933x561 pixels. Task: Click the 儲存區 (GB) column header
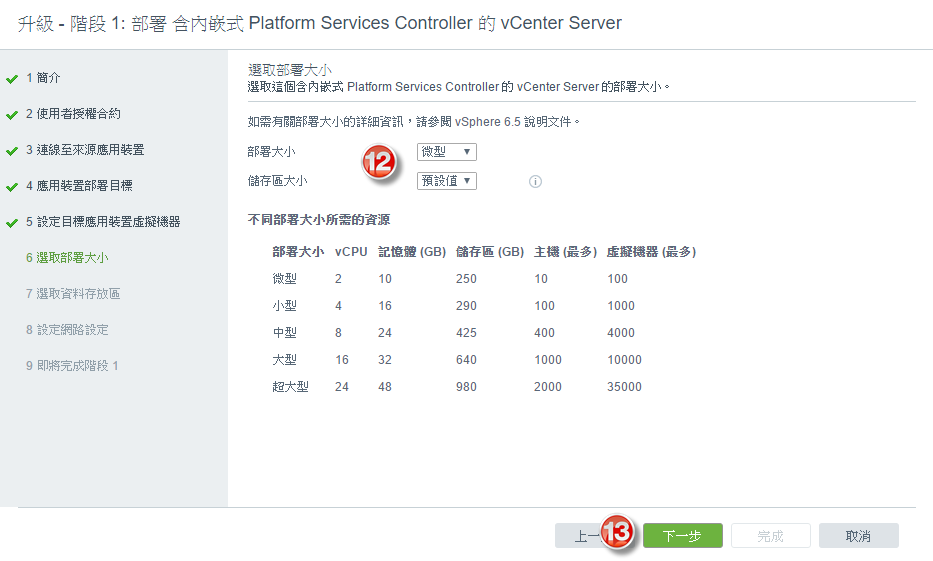(490, 252)
